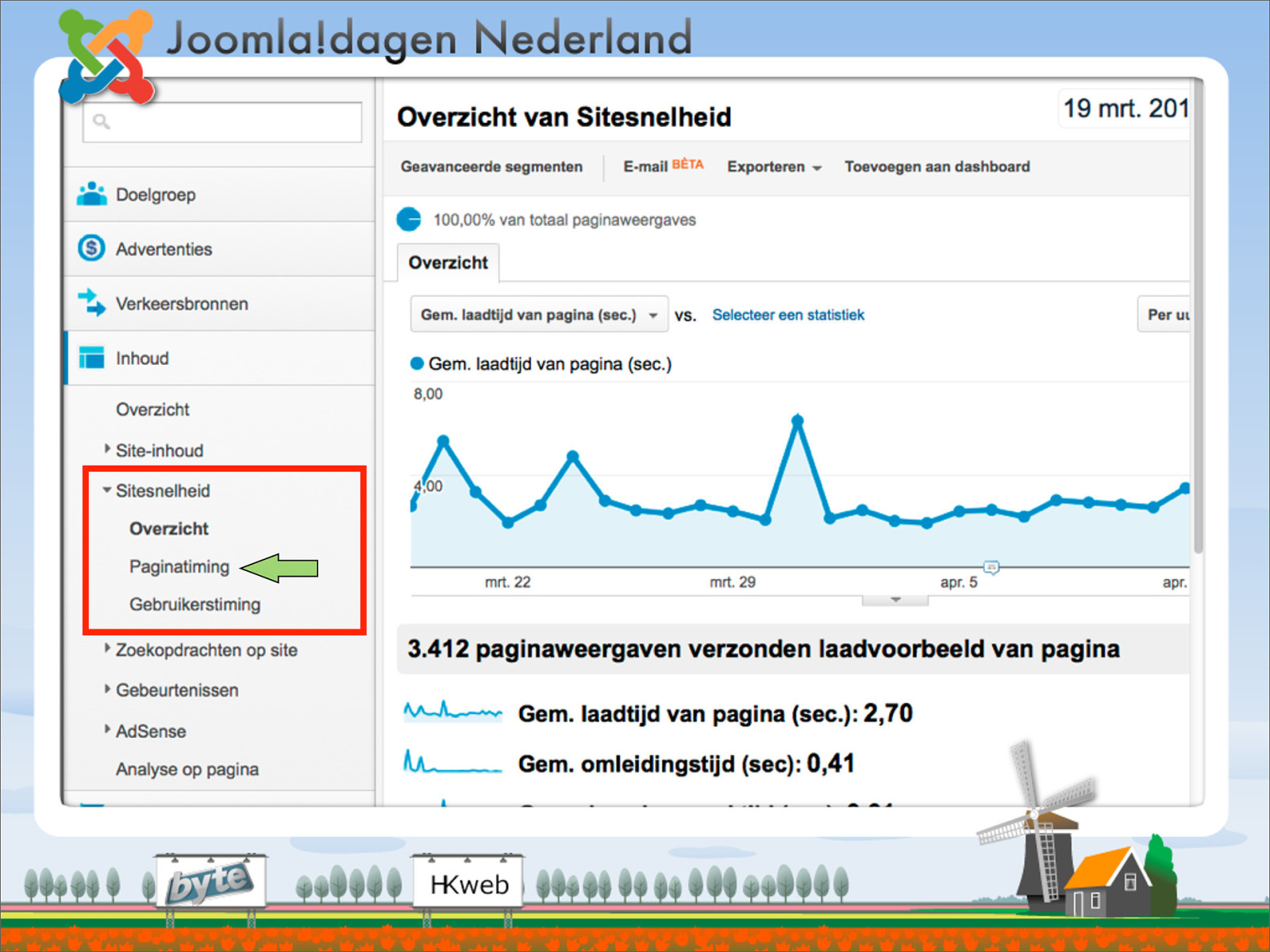Click the chart collapse handle arrow
This screenshot has width=1270, height=952.
click(895, 600)
